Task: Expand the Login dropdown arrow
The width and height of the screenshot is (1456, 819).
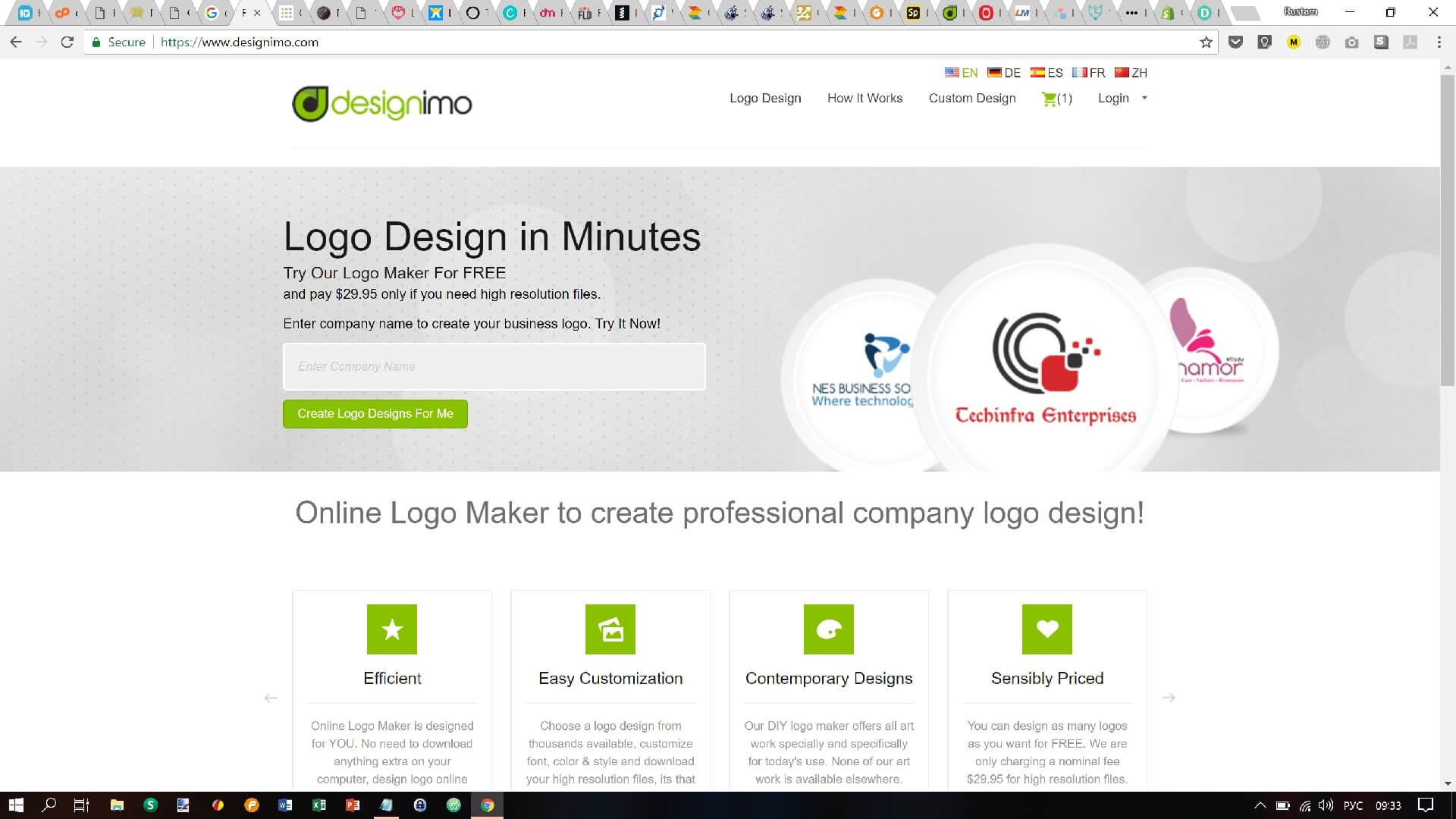Action: tap(1144, 99)
